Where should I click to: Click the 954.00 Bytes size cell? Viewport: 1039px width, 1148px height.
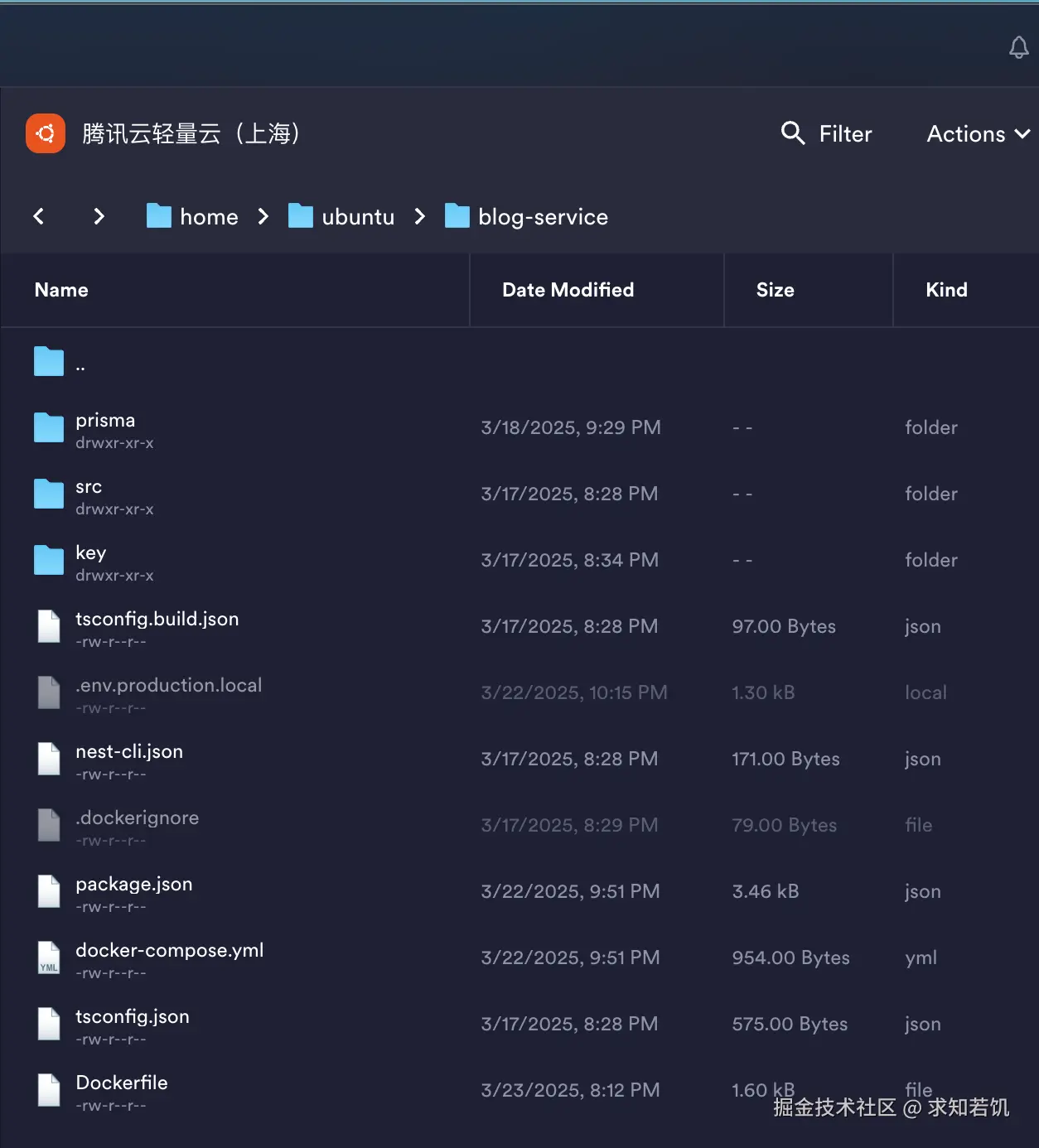tap(791, 957)
